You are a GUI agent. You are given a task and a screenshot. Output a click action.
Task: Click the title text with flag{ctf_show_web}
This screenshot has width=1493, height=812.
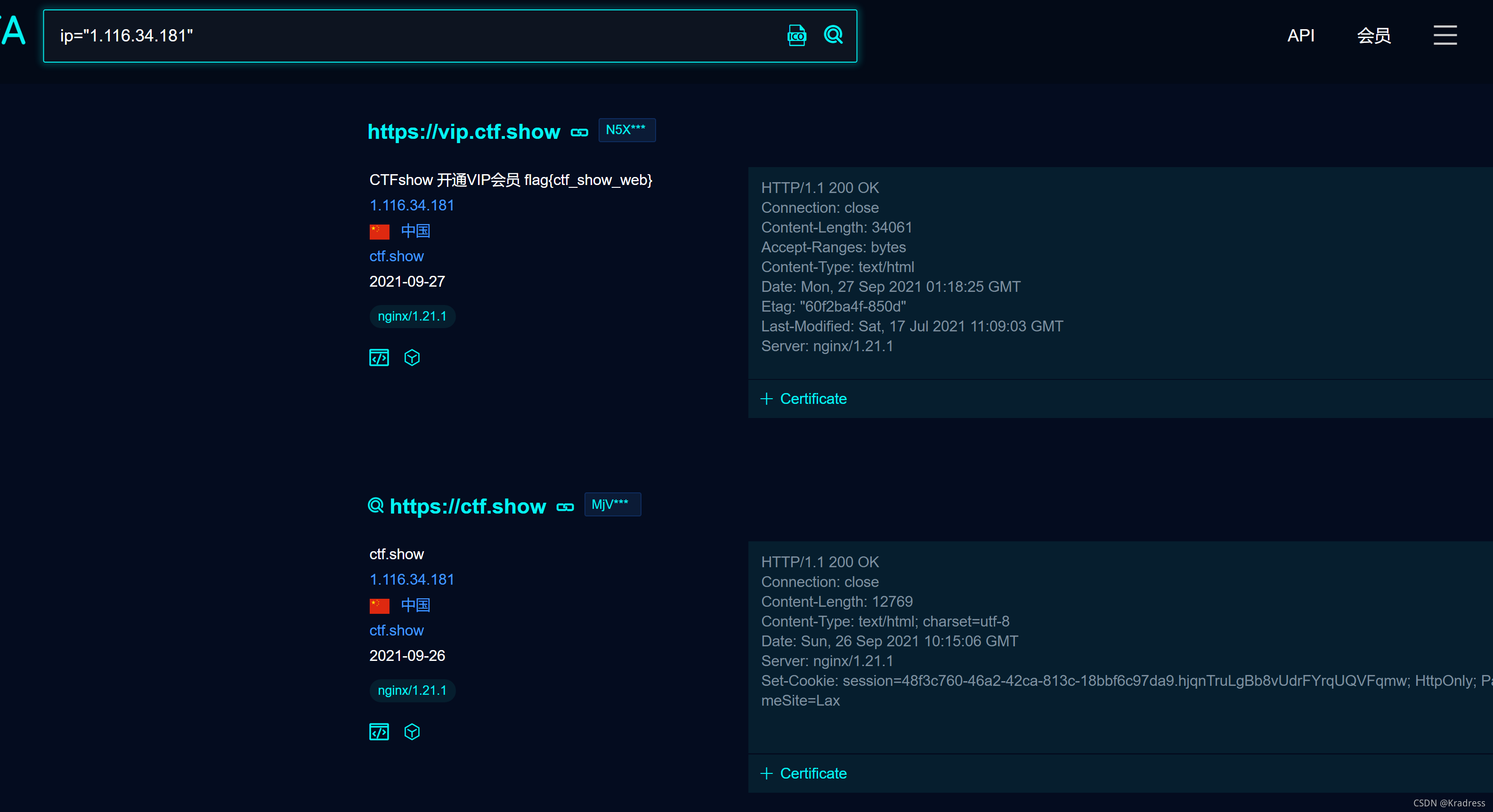coord(511,180)
